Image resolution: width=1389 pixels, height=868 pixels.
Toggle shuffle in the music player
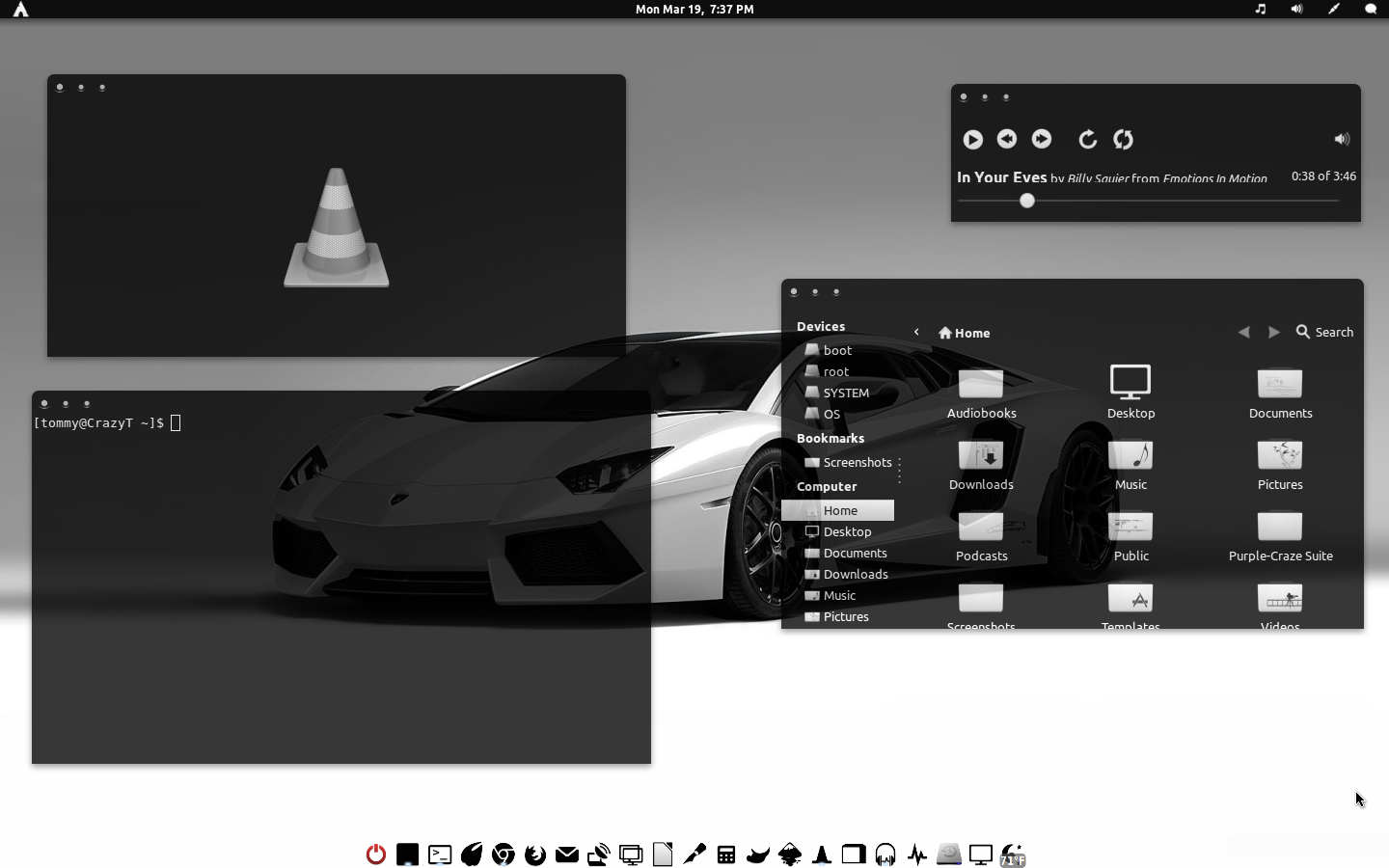(1123, 140)
